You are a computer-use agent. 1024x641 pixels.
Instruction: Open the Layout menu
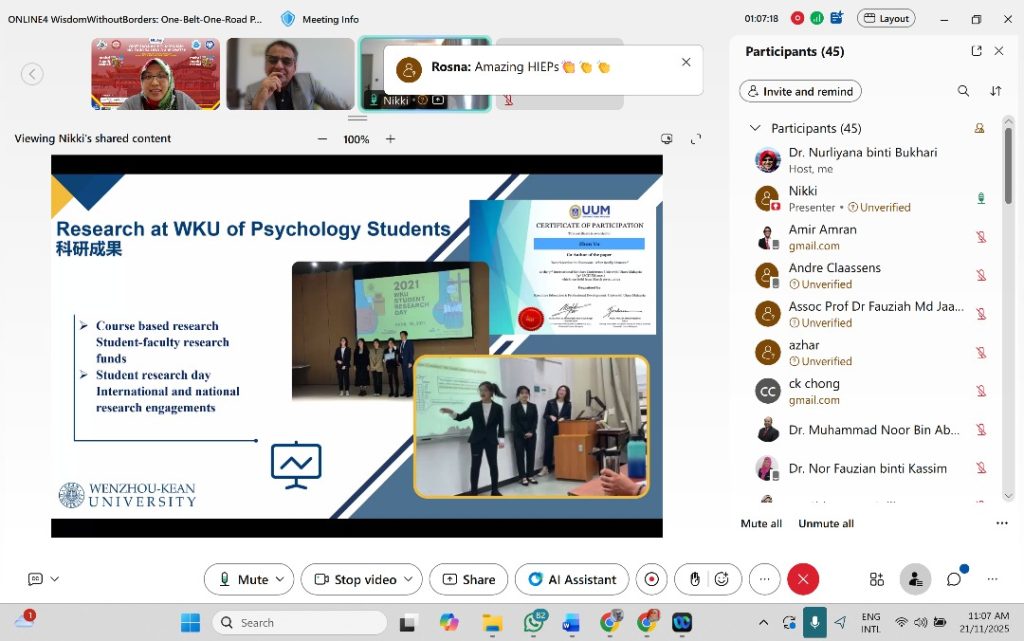point(886,19)
